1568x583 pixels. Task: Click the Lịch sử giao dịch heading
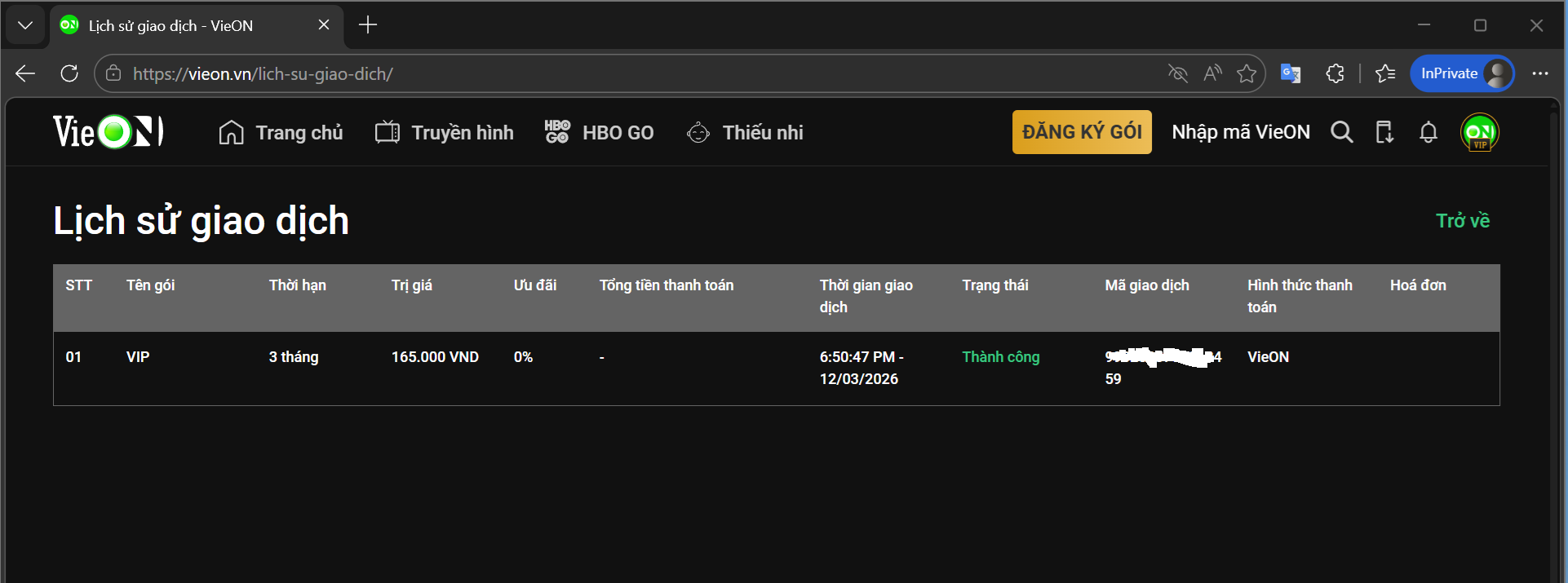coord(201,221)
